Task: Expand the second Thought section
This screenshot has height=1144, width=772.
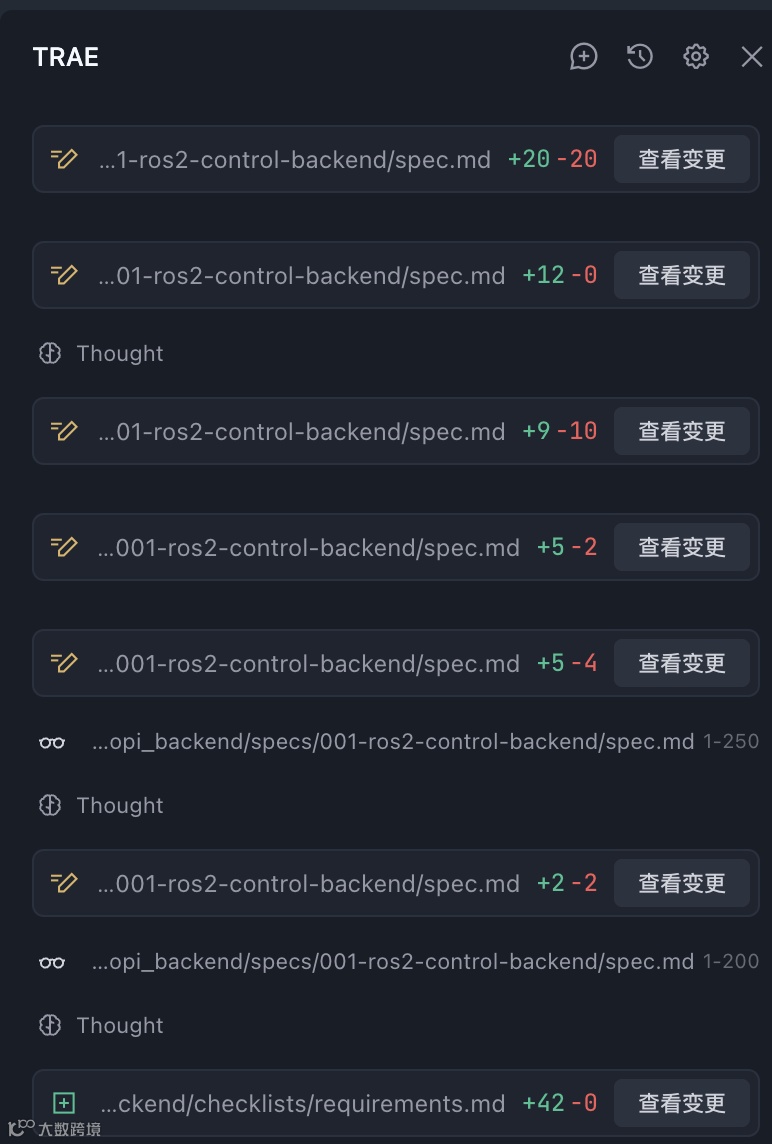Action: coord(120,805)
